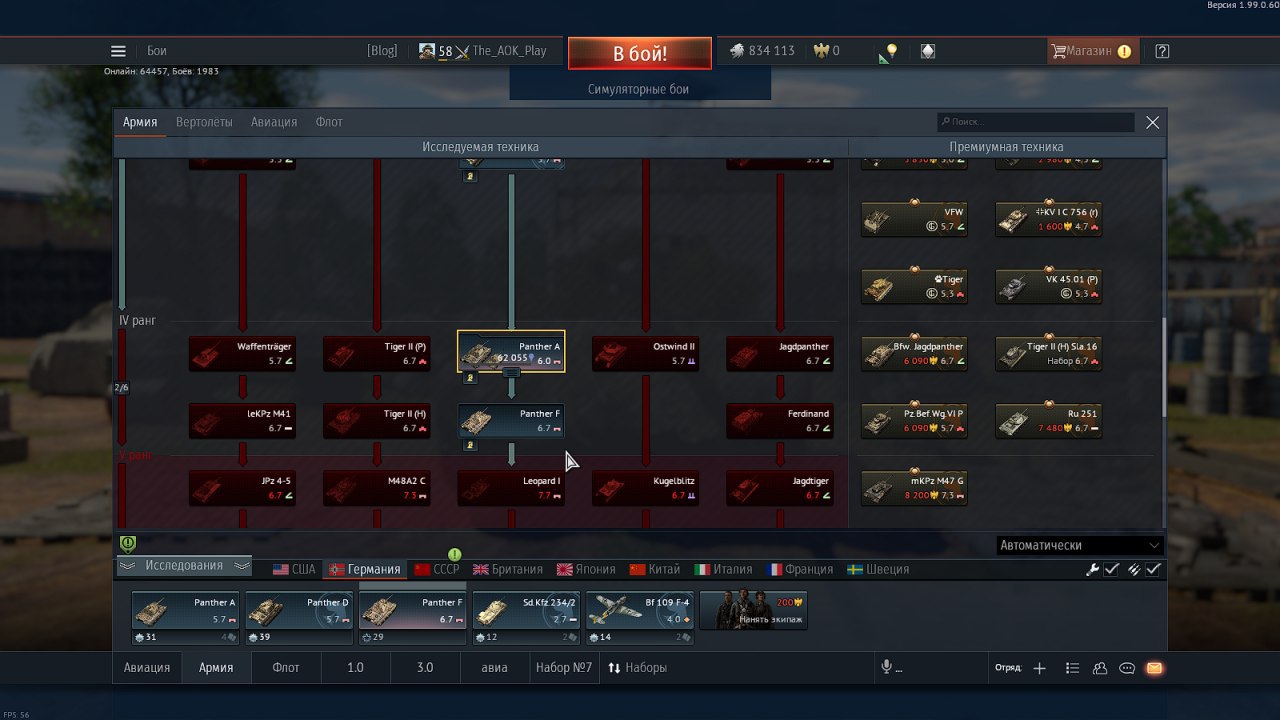Select the Tiger II (H) vehicle
This screenshot has height=720, width=1280.
point(376,421)
